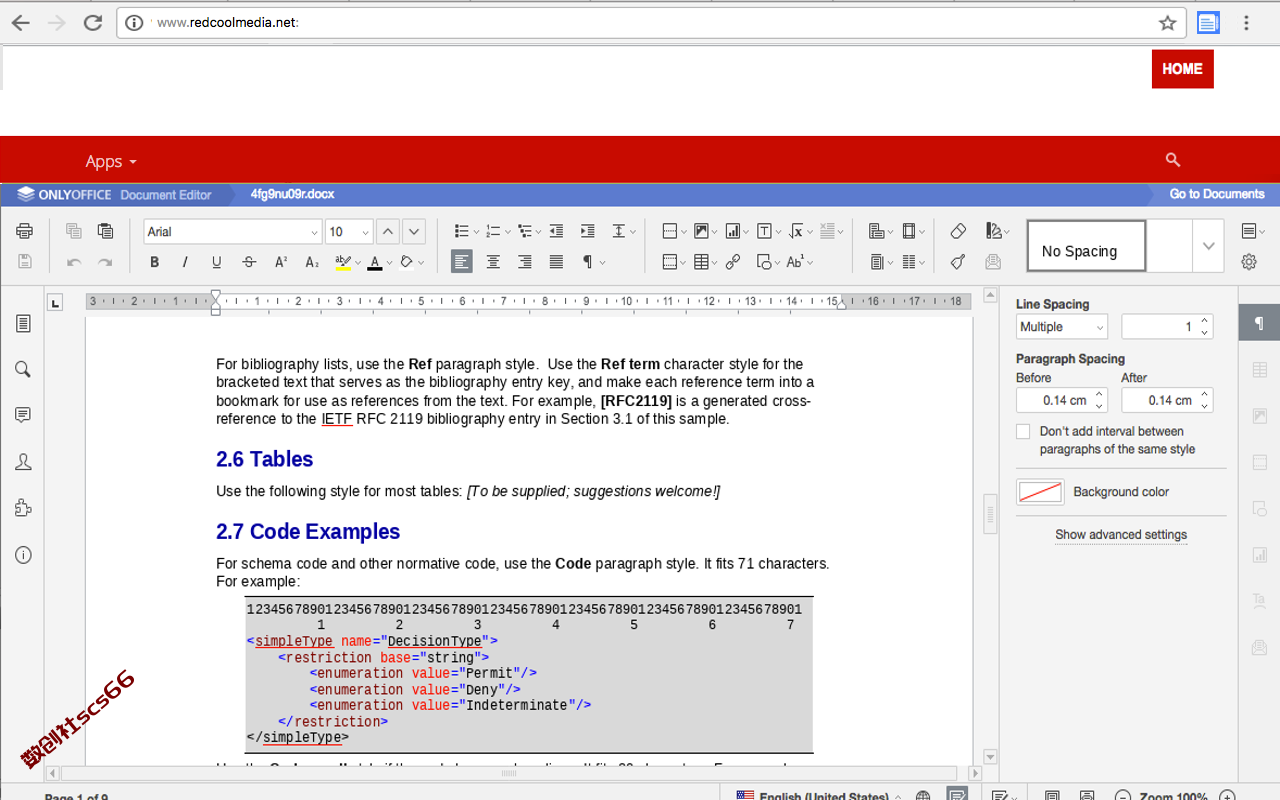Open the line spacing toolbar dropdown
The height and width of the screenshot is (800, 1280).
pyautogui.click(x=623, y=231)
